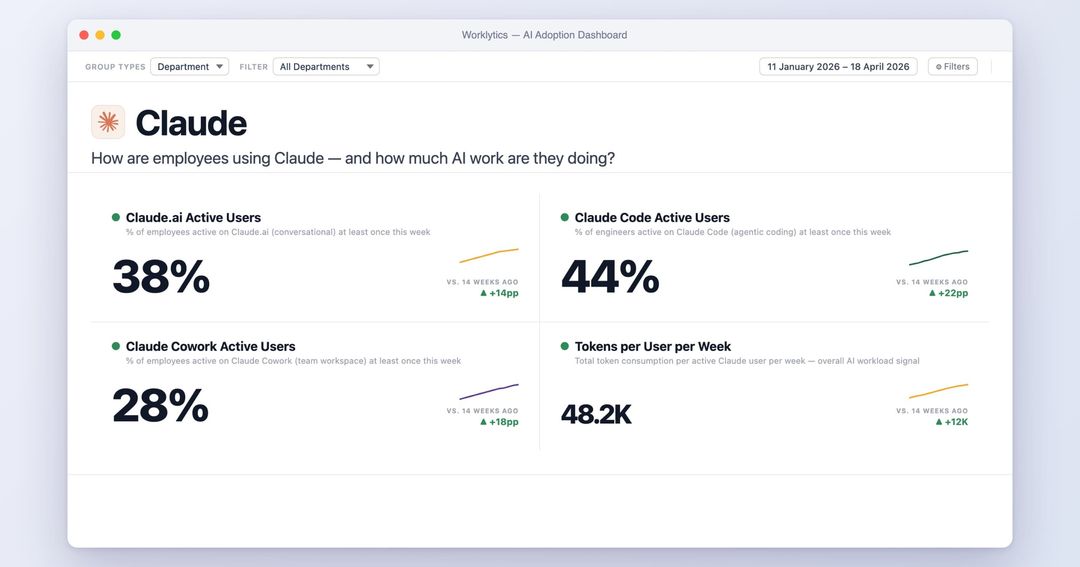
Task: Click the description starting "% of engineers active on Claude Code"
Action: pos(733,232)
